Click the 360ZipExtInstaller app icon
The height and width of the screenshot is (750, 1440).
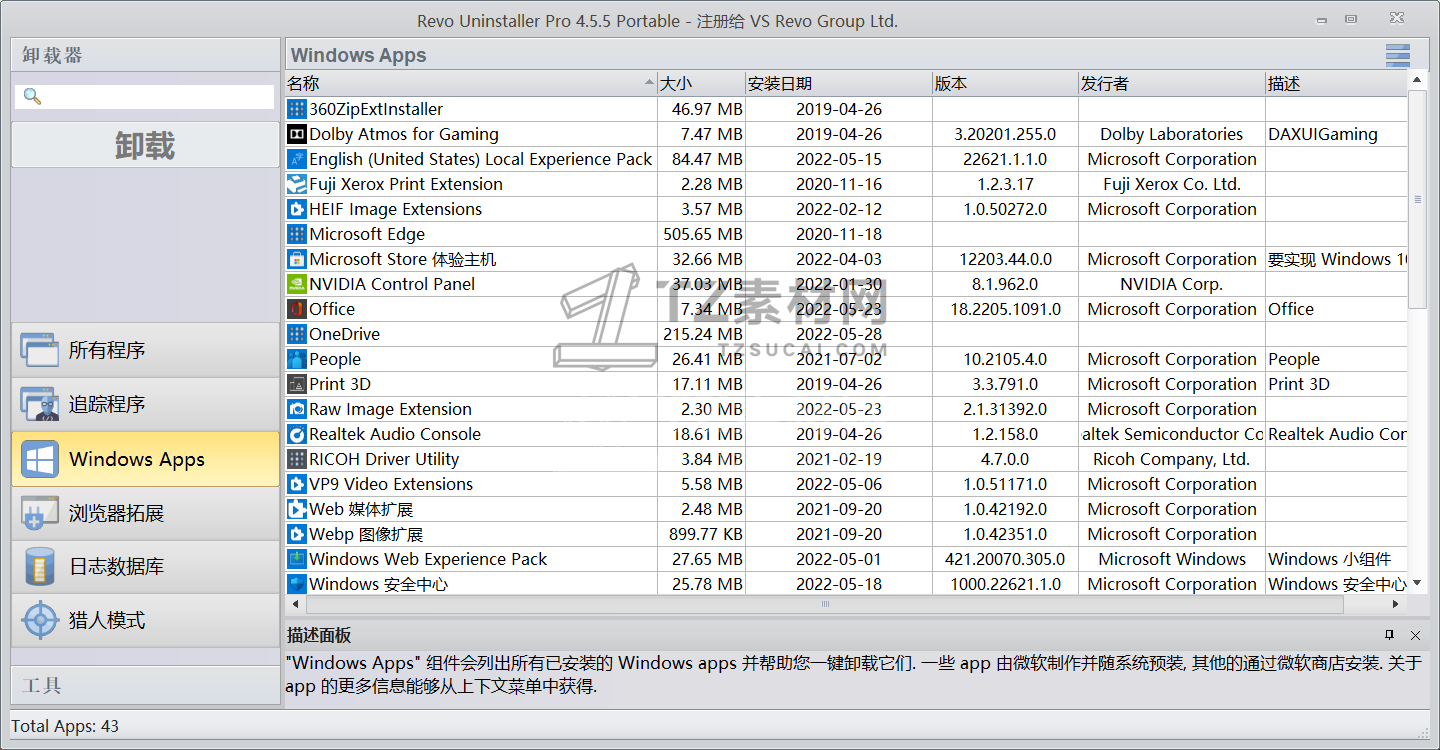(296, 109)
